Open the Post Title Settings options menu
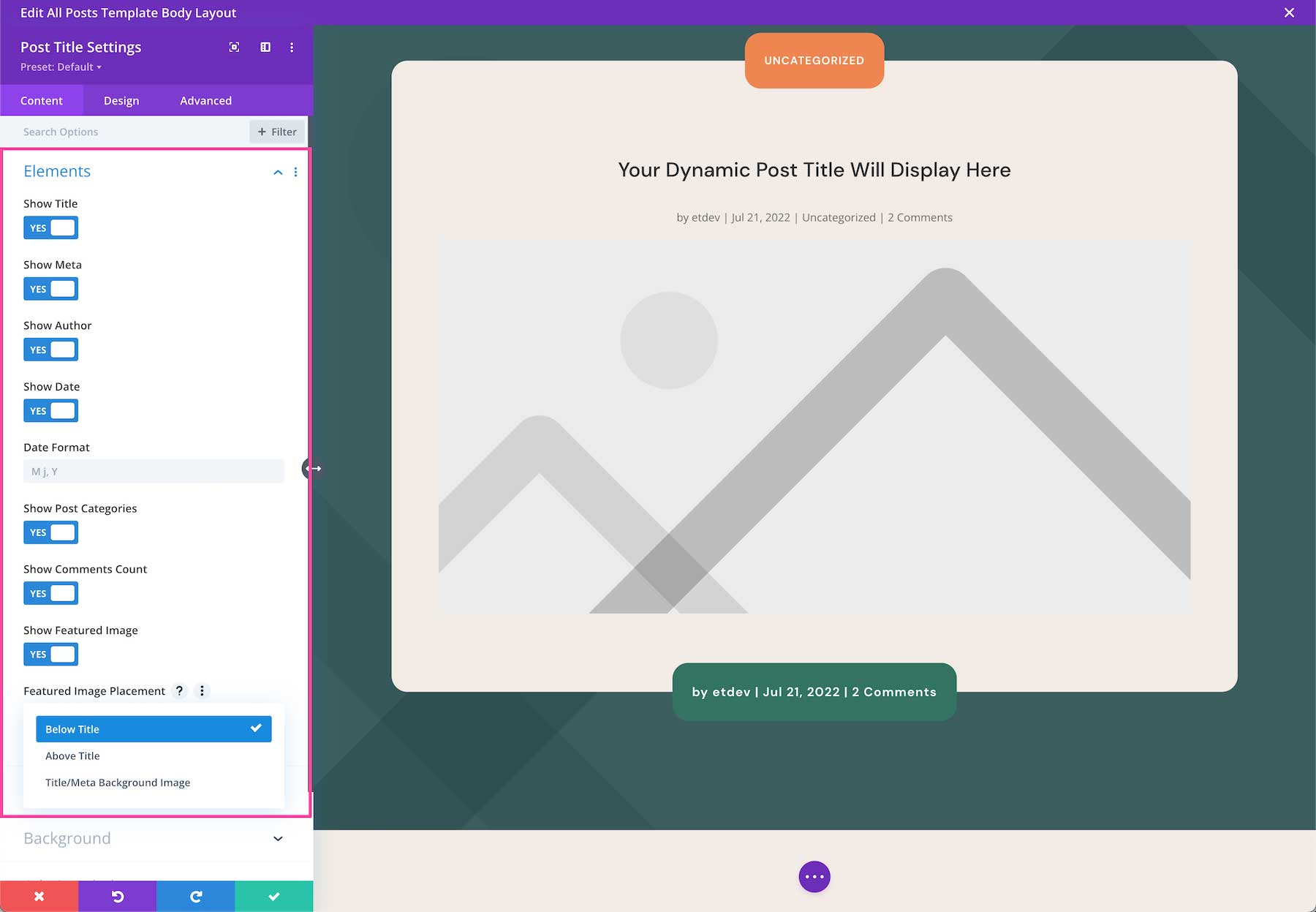The width and height of the screenshot is (1316, 912). [x=292, y=47]
